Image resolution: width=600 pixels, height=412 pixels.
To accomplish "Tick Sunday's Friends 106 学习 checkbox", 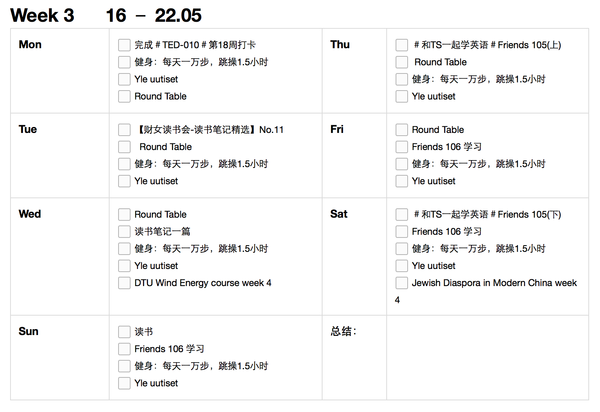I will click(x=124, y=349).
